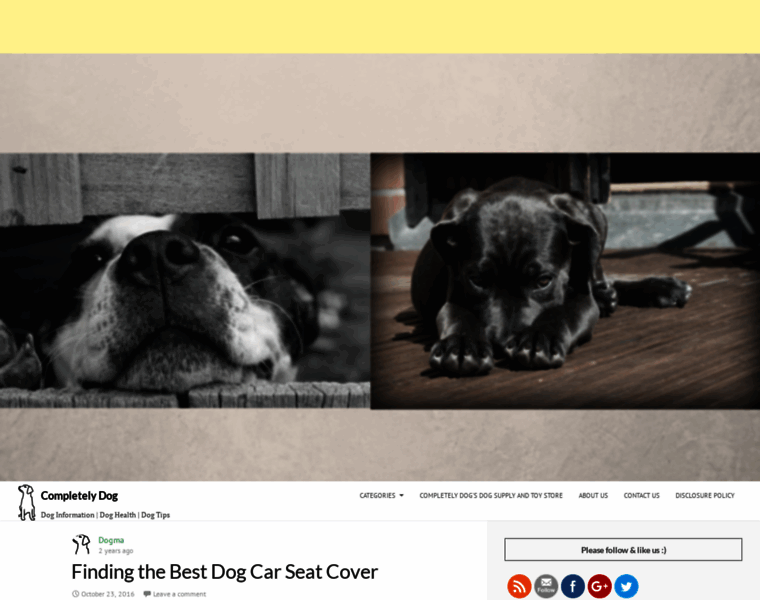The width and height of the screenshot is (760, 600).
Task: Click the clock icon beside the date
Action: (75, 594)
